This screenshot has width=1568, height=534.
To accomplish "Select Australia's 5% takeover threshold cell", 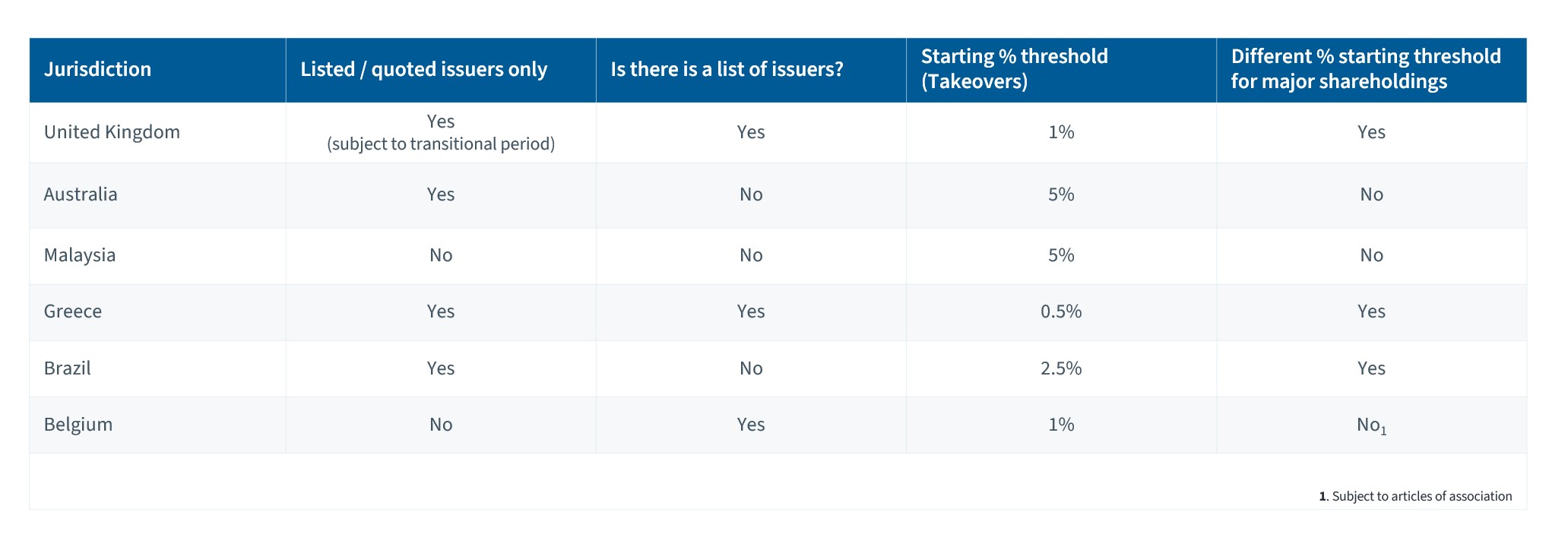I will (x=1061, y=194).
